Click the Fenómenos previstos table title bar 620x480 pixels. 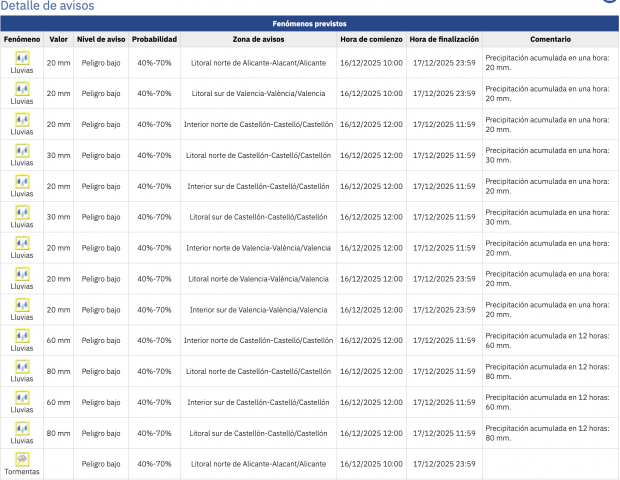(x=309, y=22)
